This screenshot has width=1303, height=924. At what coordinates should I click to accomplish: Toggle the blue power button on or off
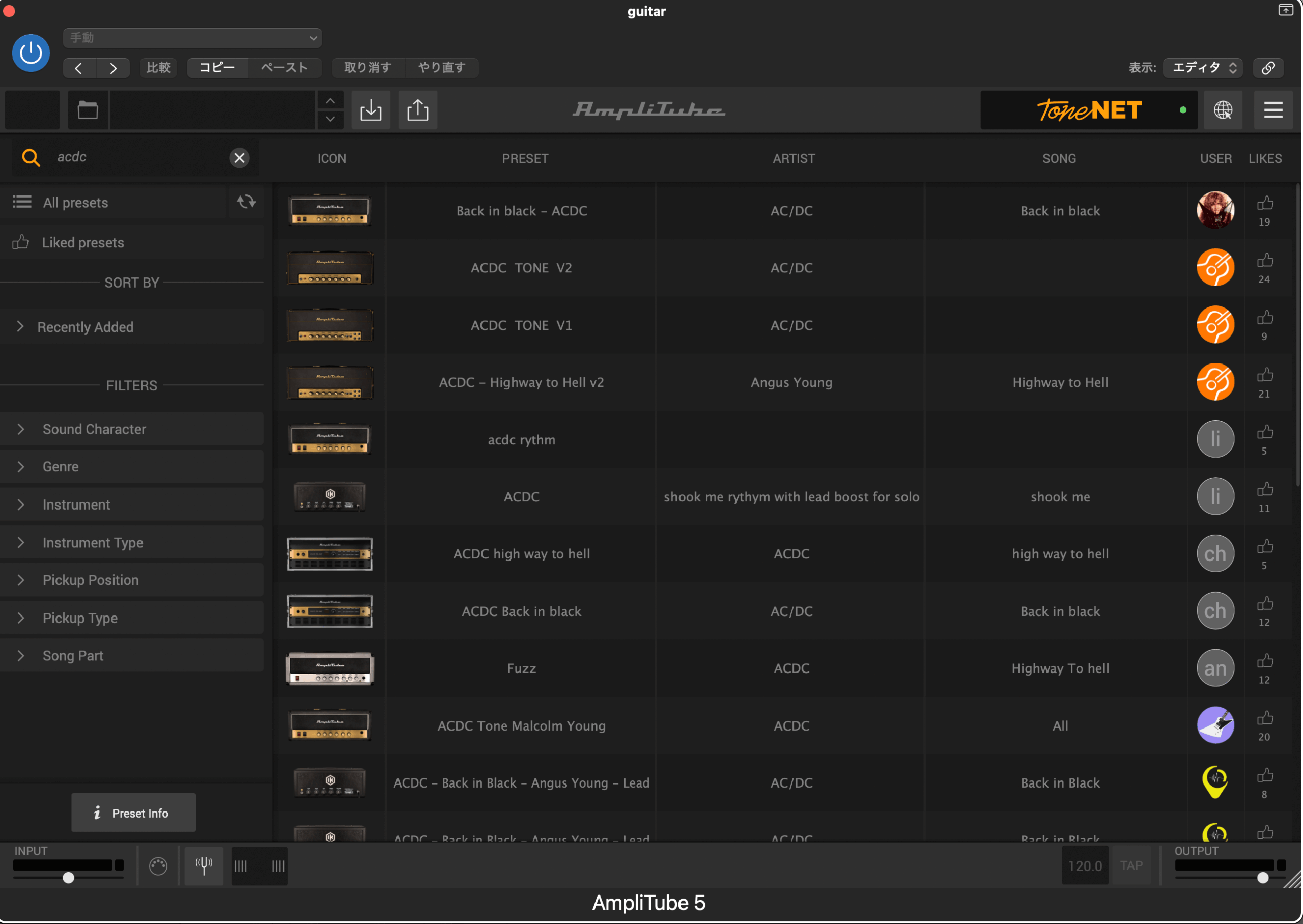31,52
